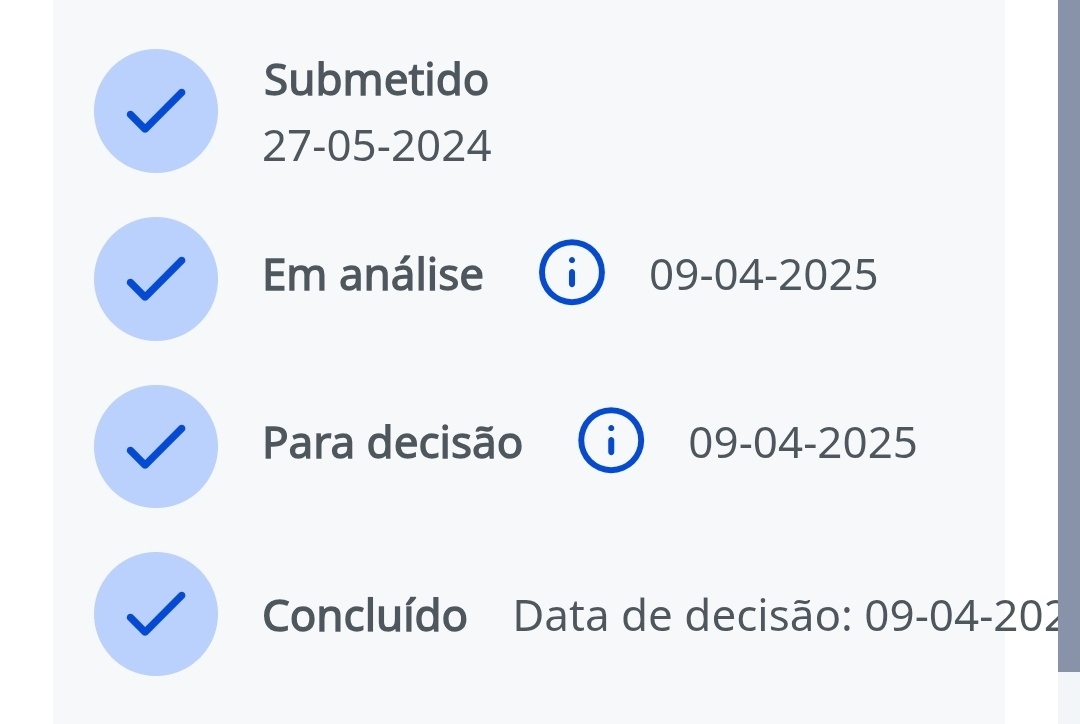
Task: Select the Para decisão status label
Action: (392, 443)
